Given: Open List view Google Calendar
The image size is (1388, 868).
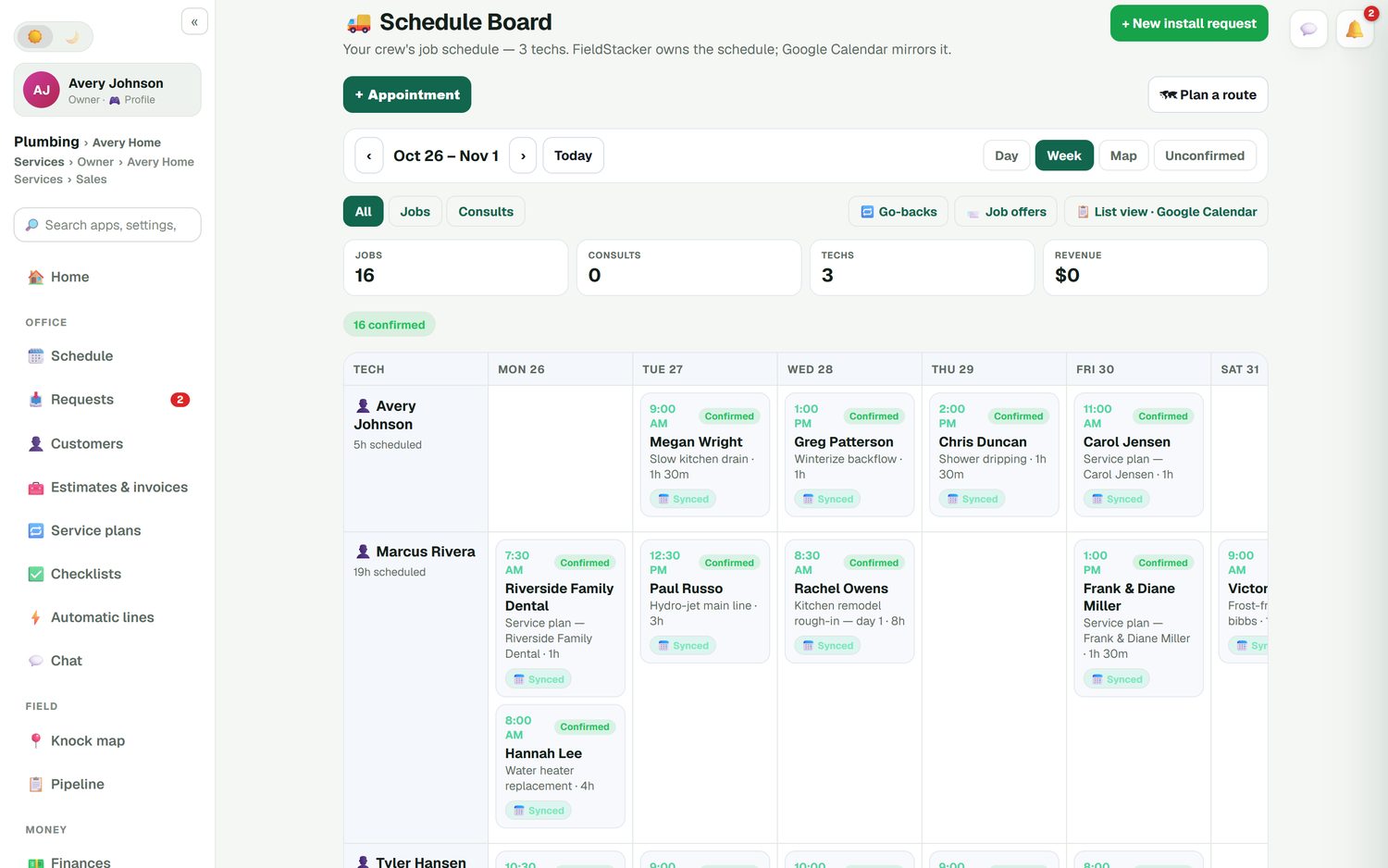Looking at the screenshot, I should point(1166,212).
